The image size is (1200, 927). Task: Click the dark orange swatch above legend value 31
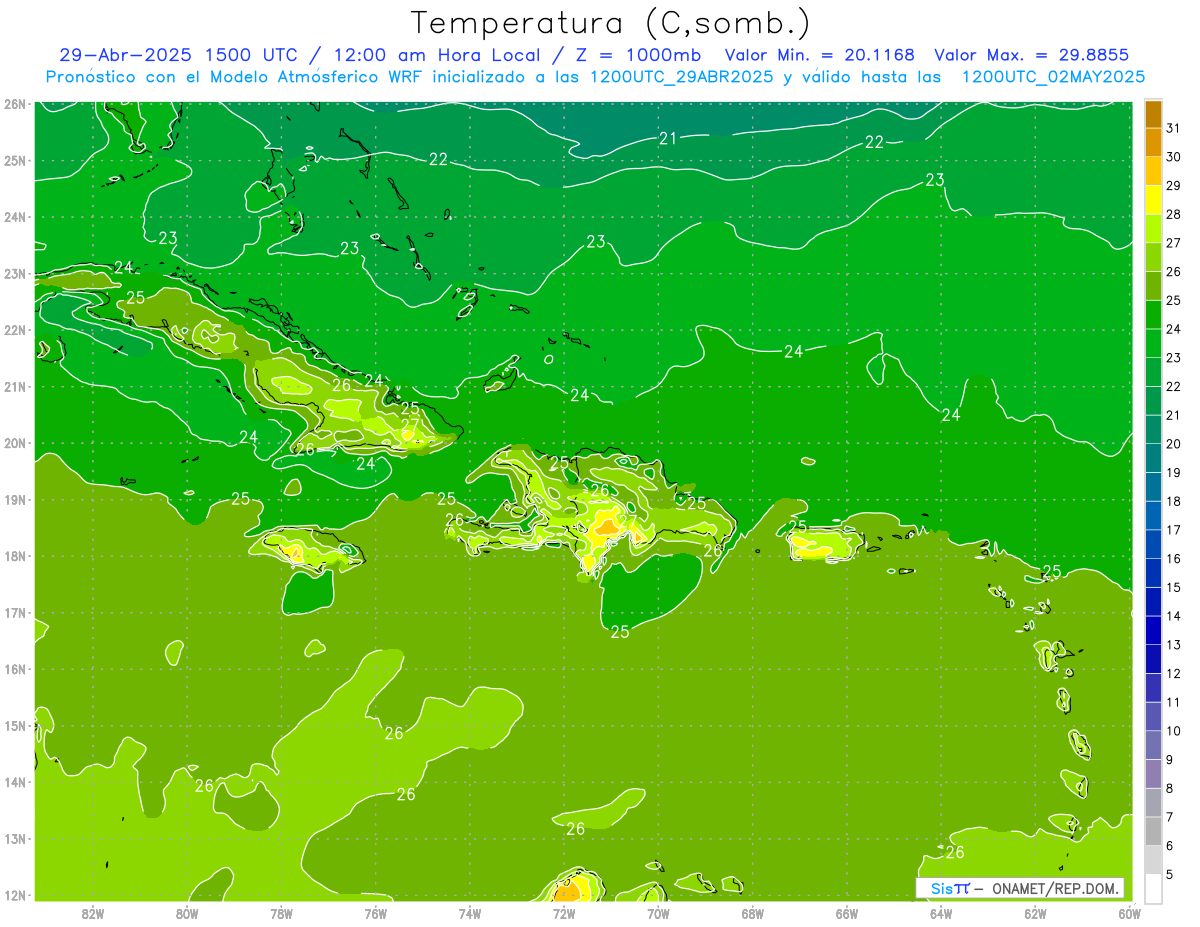coord(1154,114)
